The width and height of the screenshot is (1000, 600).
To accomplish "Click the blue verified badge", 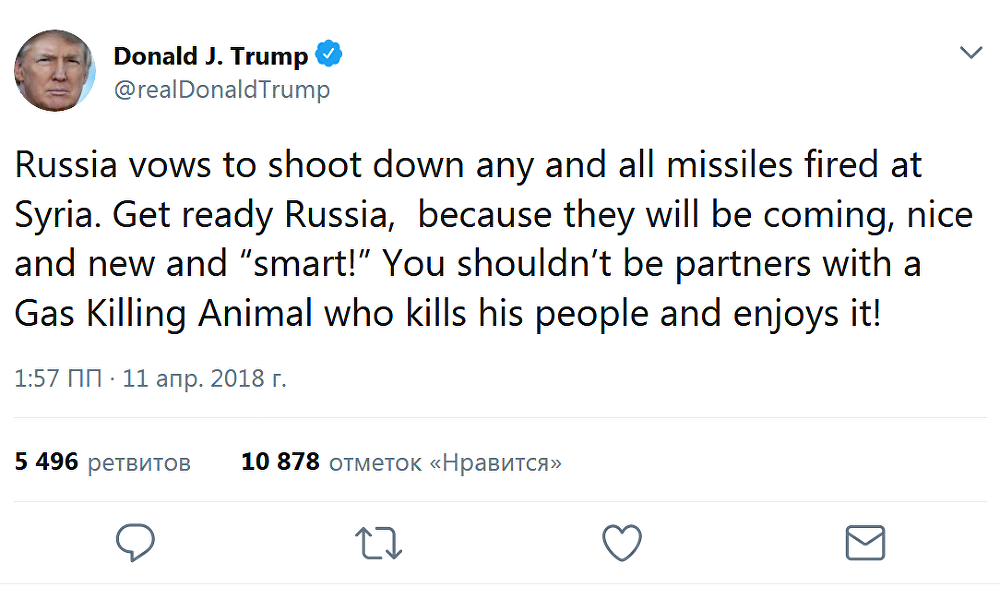I will [x=329, y=55].
